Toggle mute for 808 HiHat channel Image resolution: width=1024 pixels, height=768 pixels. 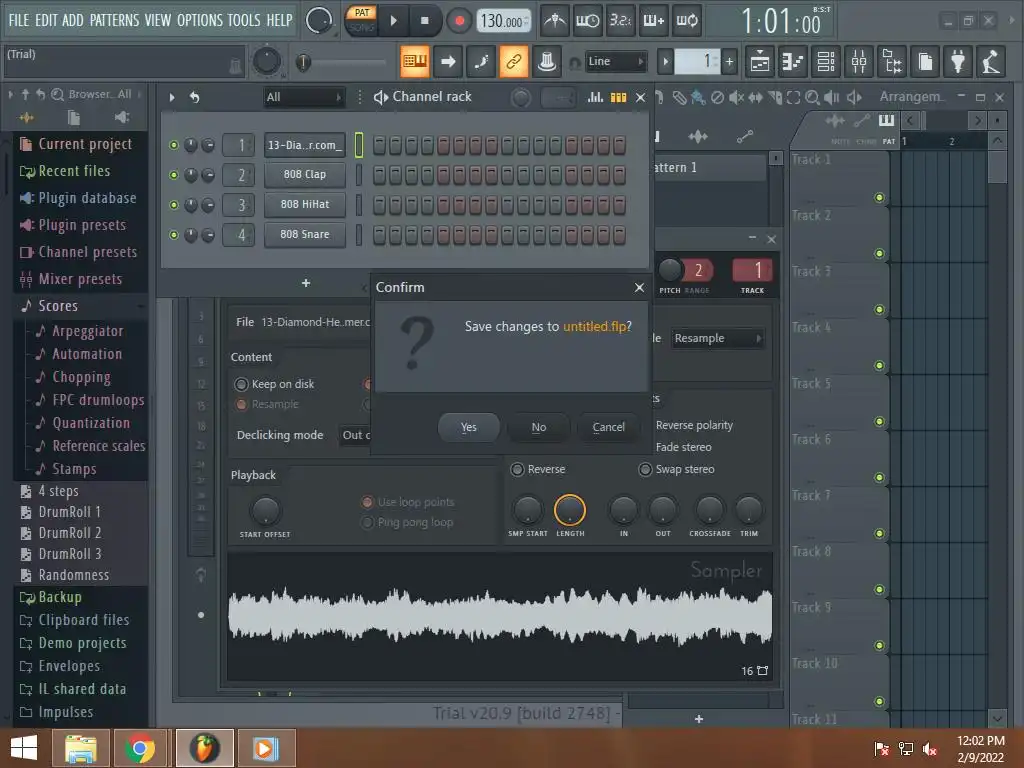pos(174,205)
